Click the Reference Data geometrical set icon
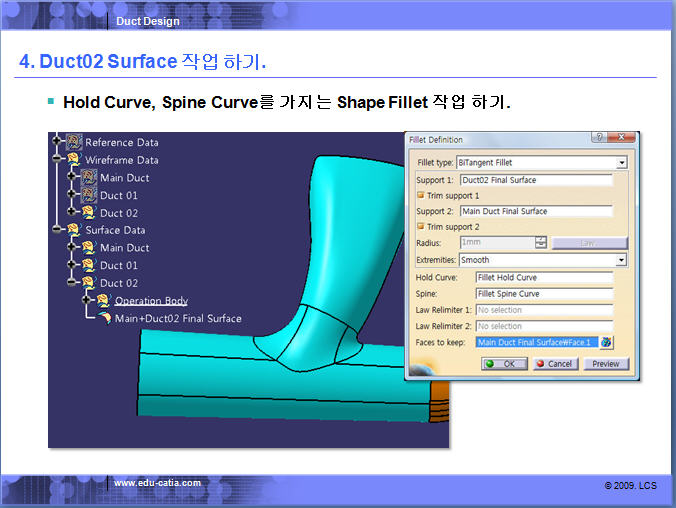The width and height of the screenshot is (676, 508). click(x=74, y=142)
